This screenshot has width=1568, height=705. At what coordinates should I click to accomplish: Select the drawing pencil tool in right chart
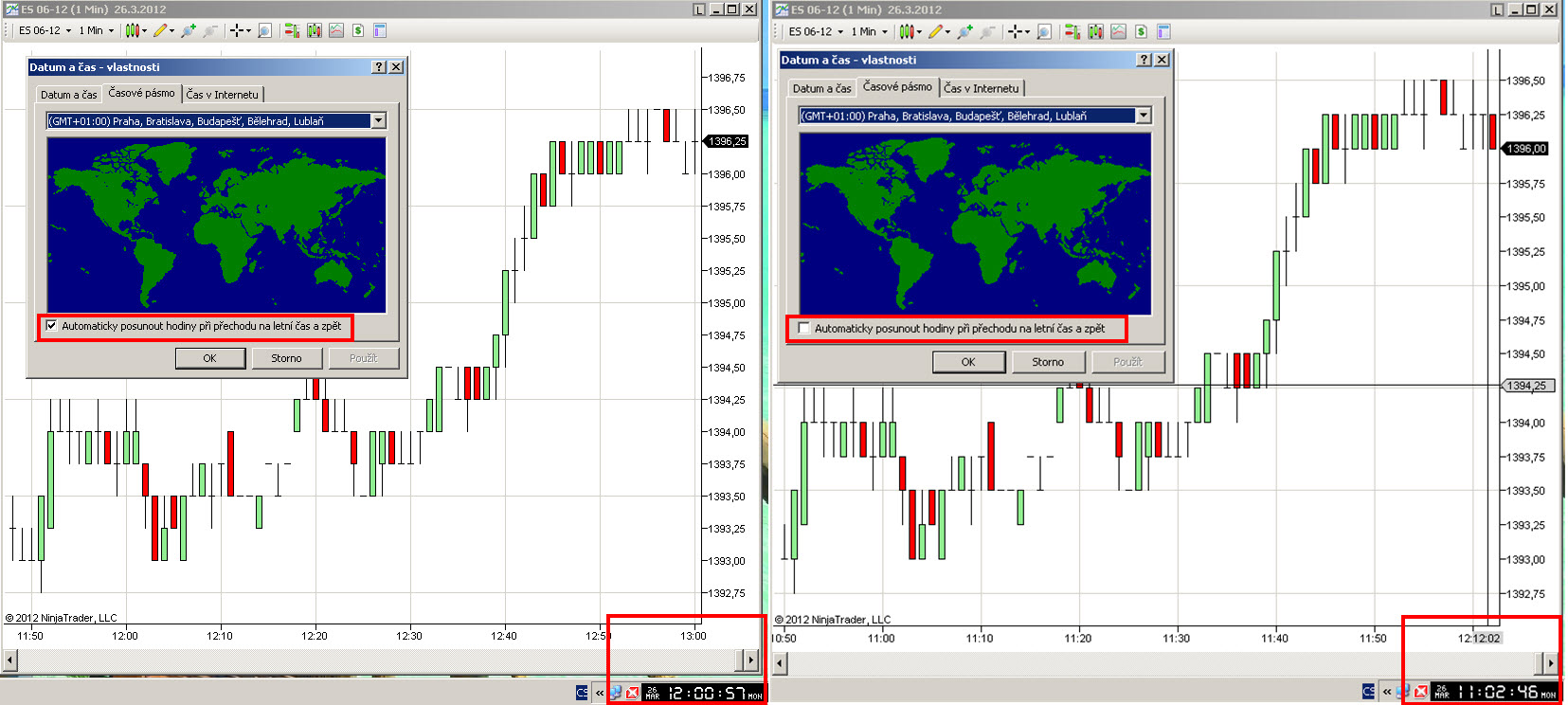(936, 31)
